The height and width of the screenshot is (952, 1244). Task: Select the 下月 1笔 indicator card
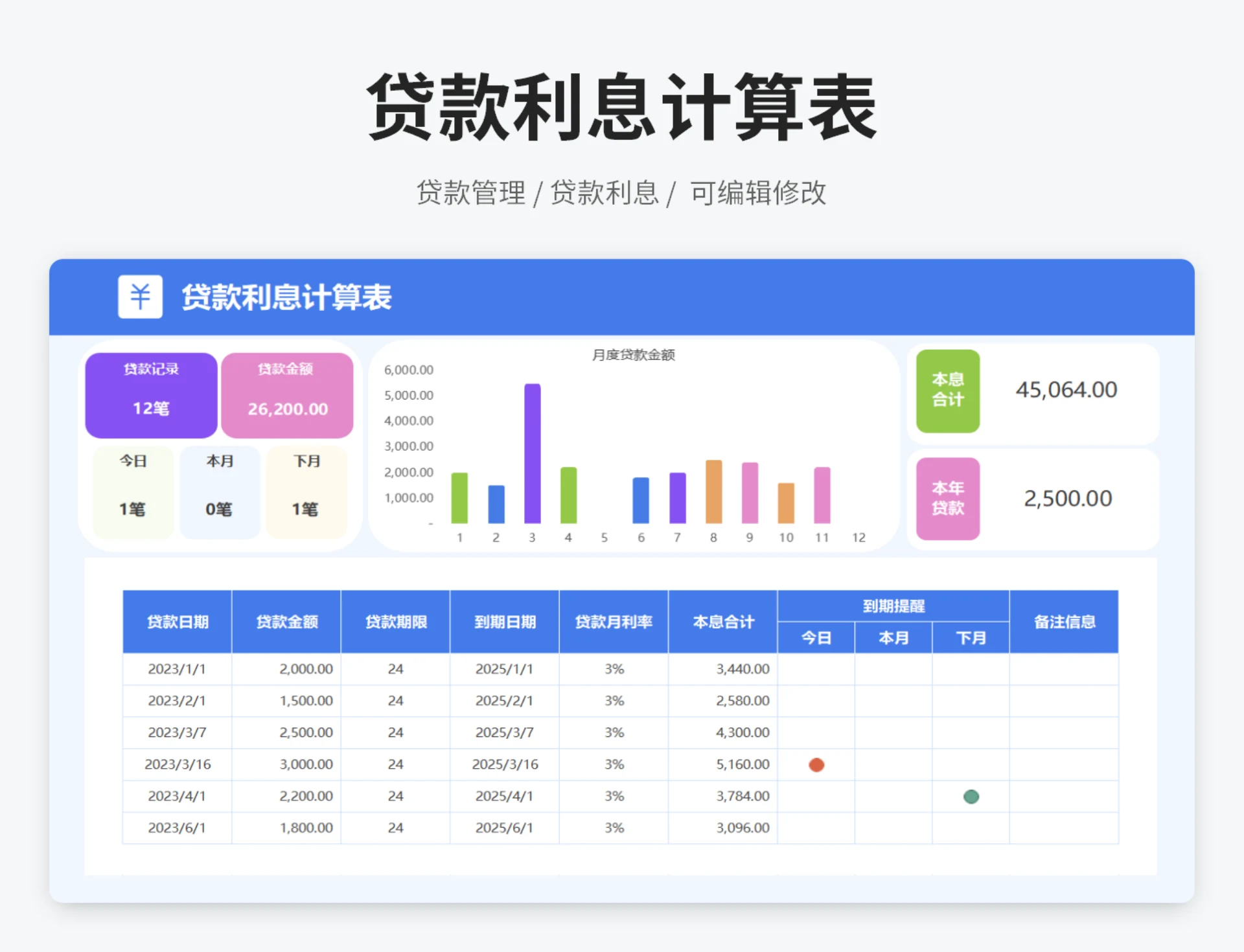pyautogui.click(x=306, y=490)
